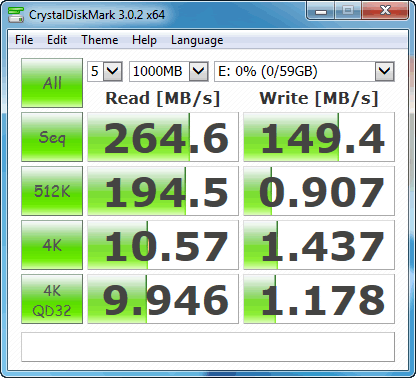Open the Theme menu
Screen dimensions: 416x378
point(100,40)
